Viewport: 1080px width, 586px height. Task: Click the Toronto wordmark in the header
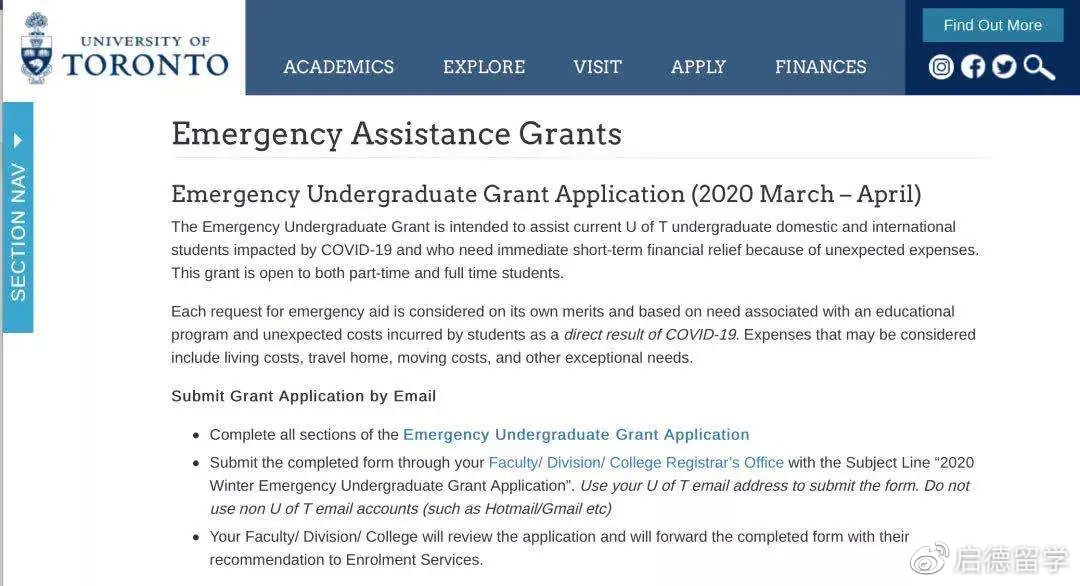pos(146,65)
